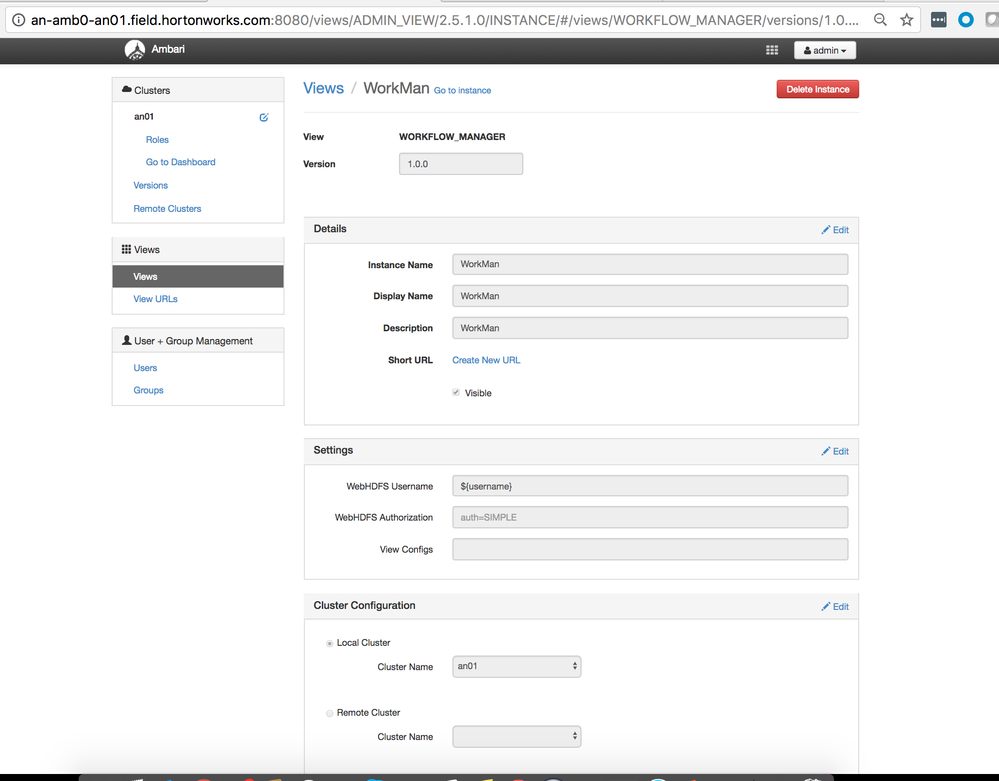Open Go to Dashboard in sidebar
Image resolution: width=999 pixels, height=781 pixels.
181,162
